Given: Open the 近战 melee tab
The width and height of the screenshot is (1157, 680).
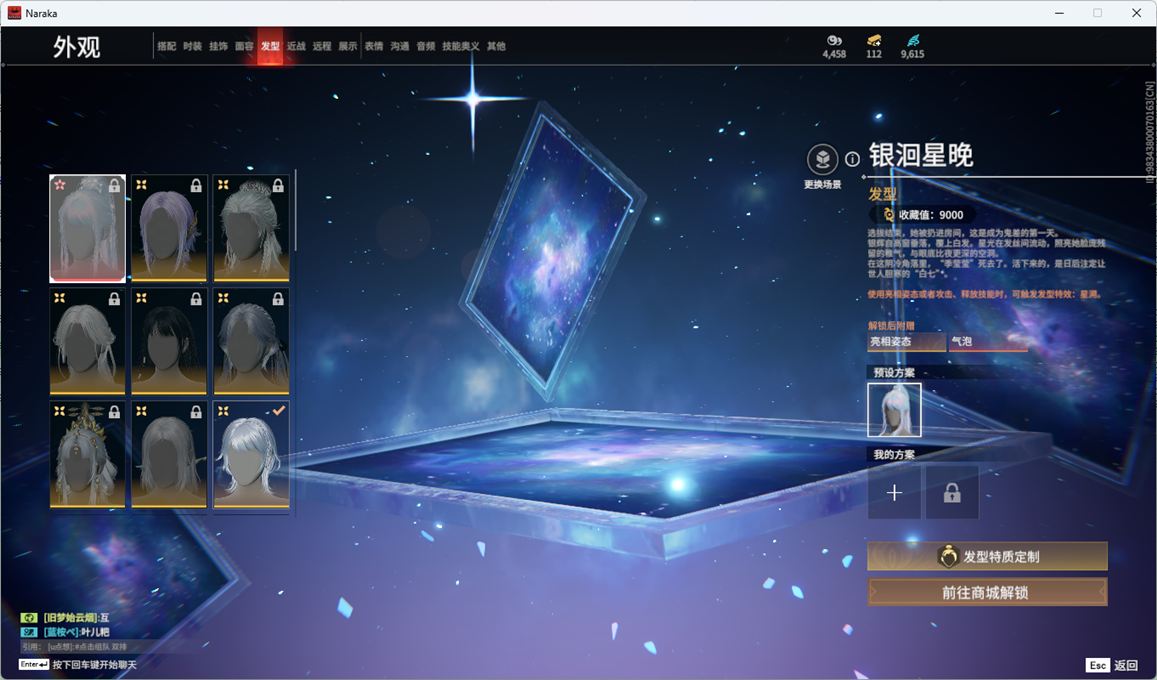Looking at the screenshot, I should pyautogui.click(x=296, y=46).
